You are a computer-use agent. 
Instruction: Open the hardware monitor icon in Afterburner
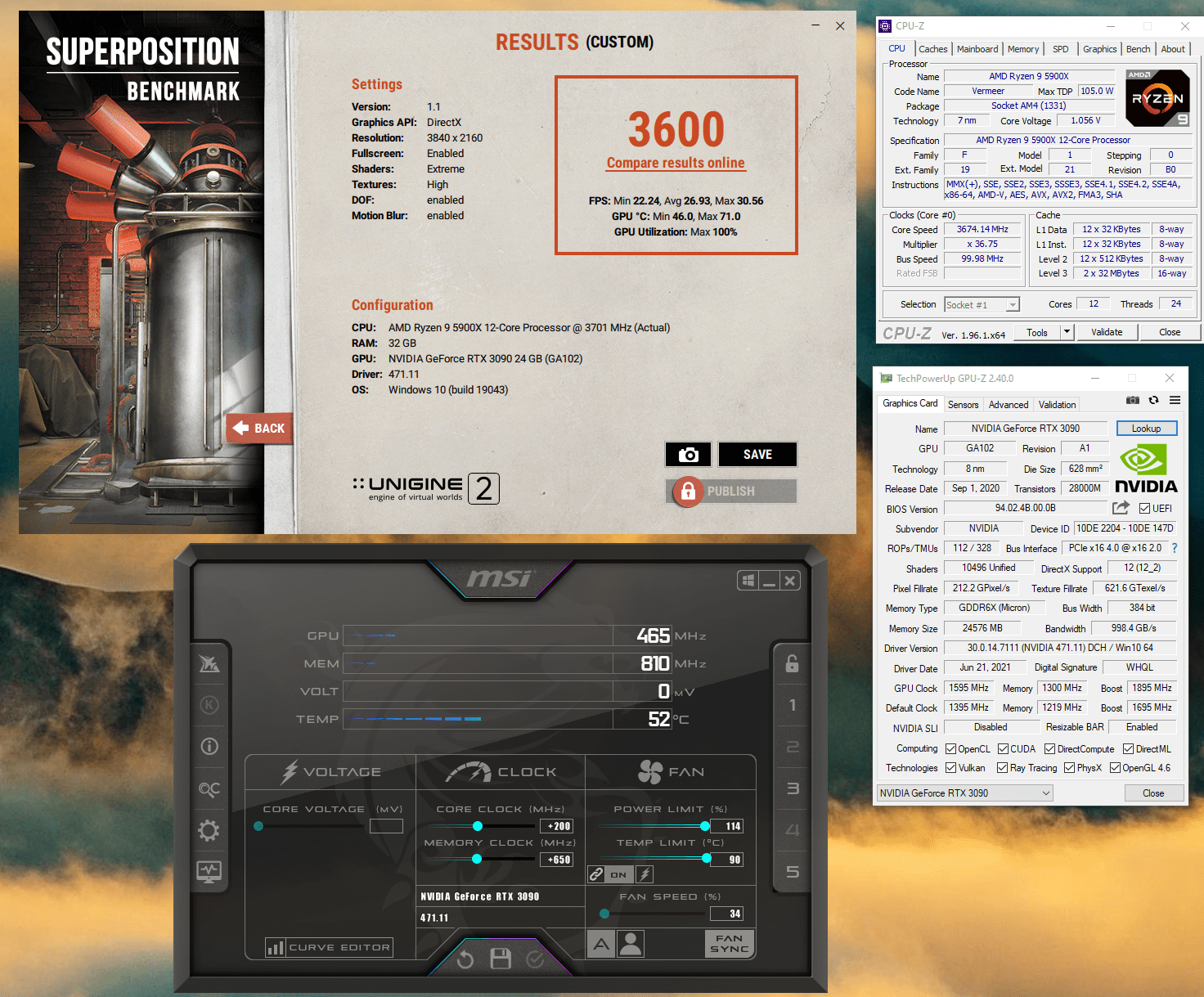click(x=209, y=872)
